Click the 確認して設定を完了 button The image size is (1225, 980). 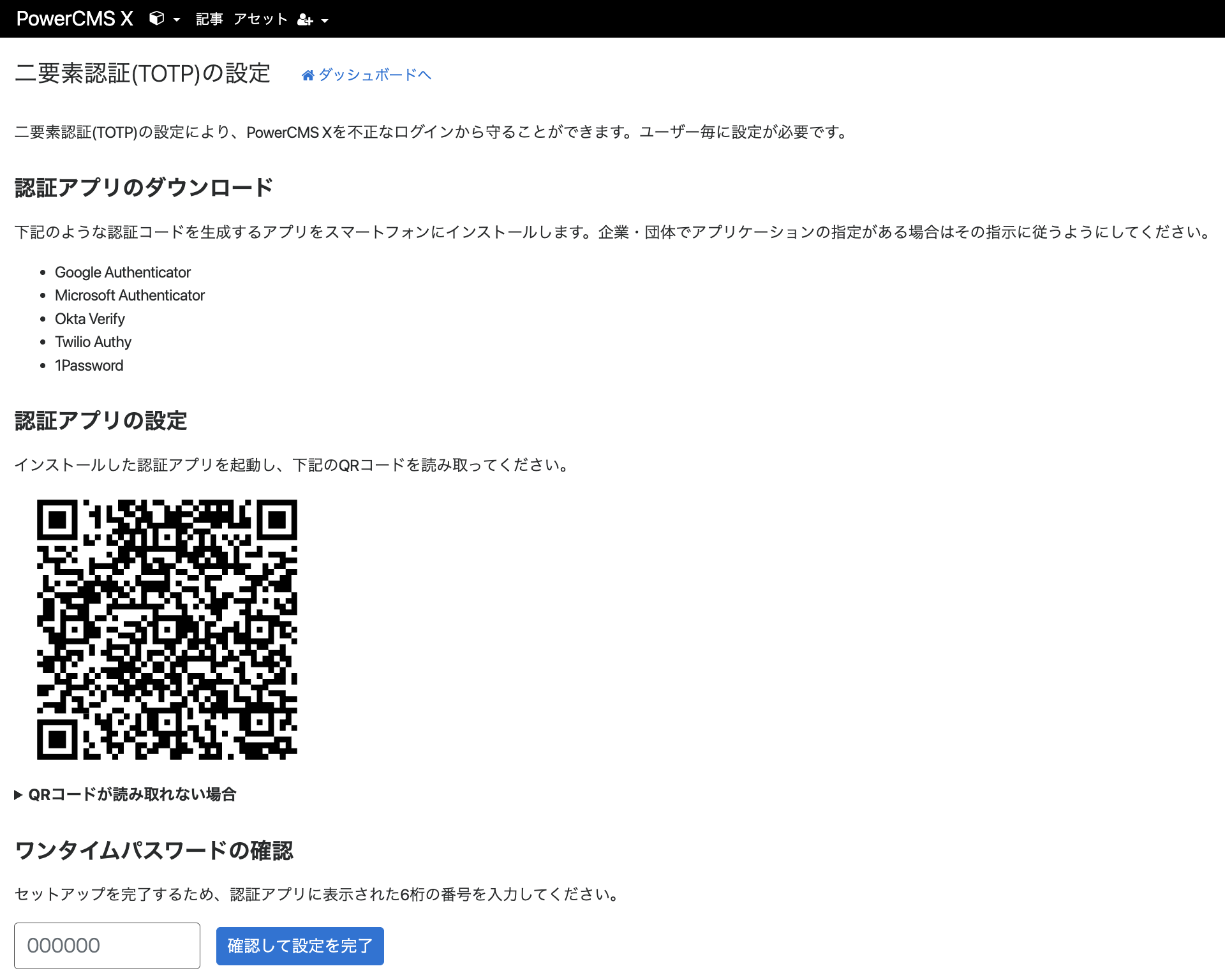299,946
